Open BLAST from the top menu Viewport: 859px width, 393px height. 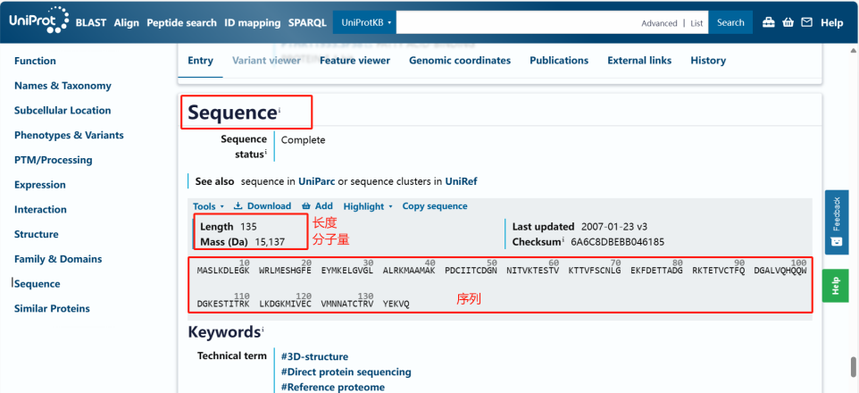click(x=91, y=23)
